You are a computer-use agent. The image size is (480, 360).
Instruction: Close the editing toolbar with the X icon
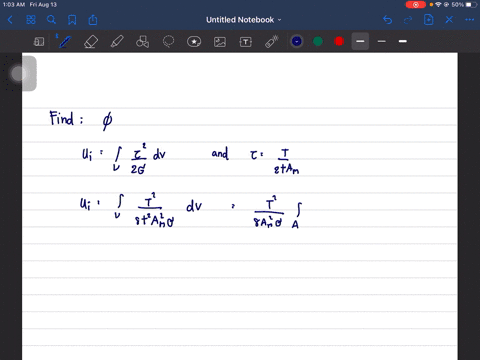pos(449,20)
